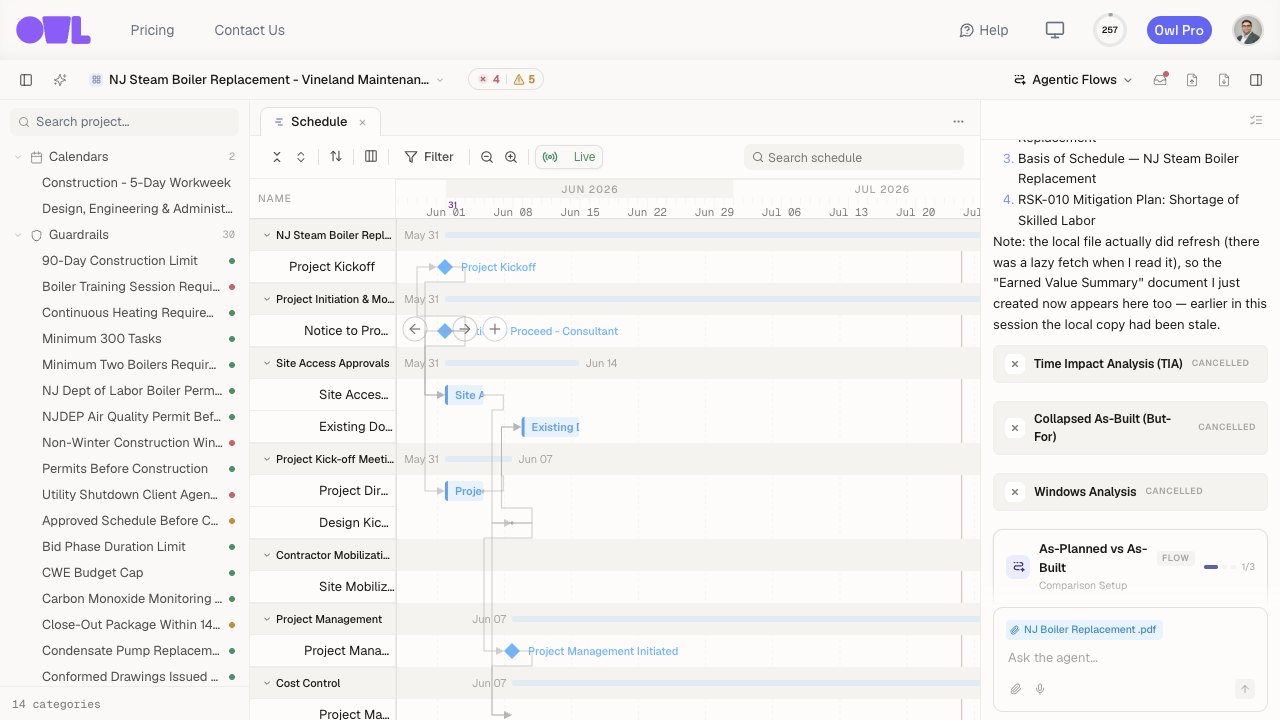
Task: Dismiss the Time Impact Analysis card
Action: click(x=1015, y=364)
